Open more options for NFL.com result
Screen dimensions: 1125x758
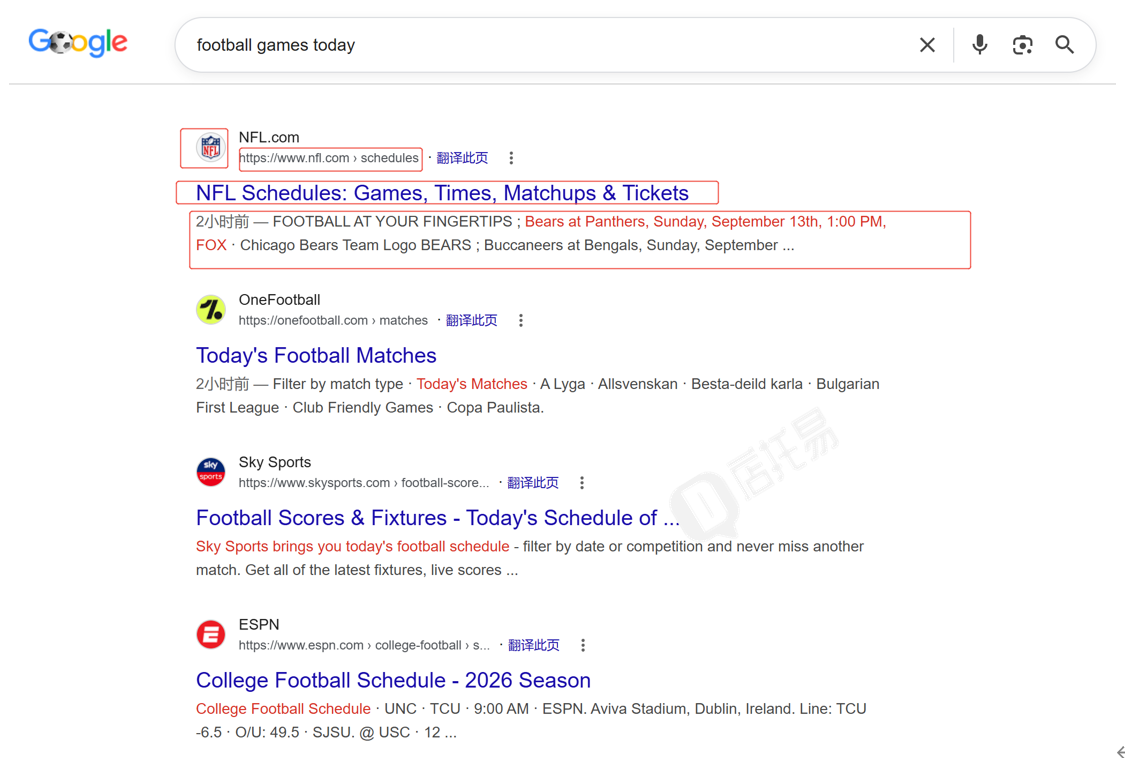[511, 158]
